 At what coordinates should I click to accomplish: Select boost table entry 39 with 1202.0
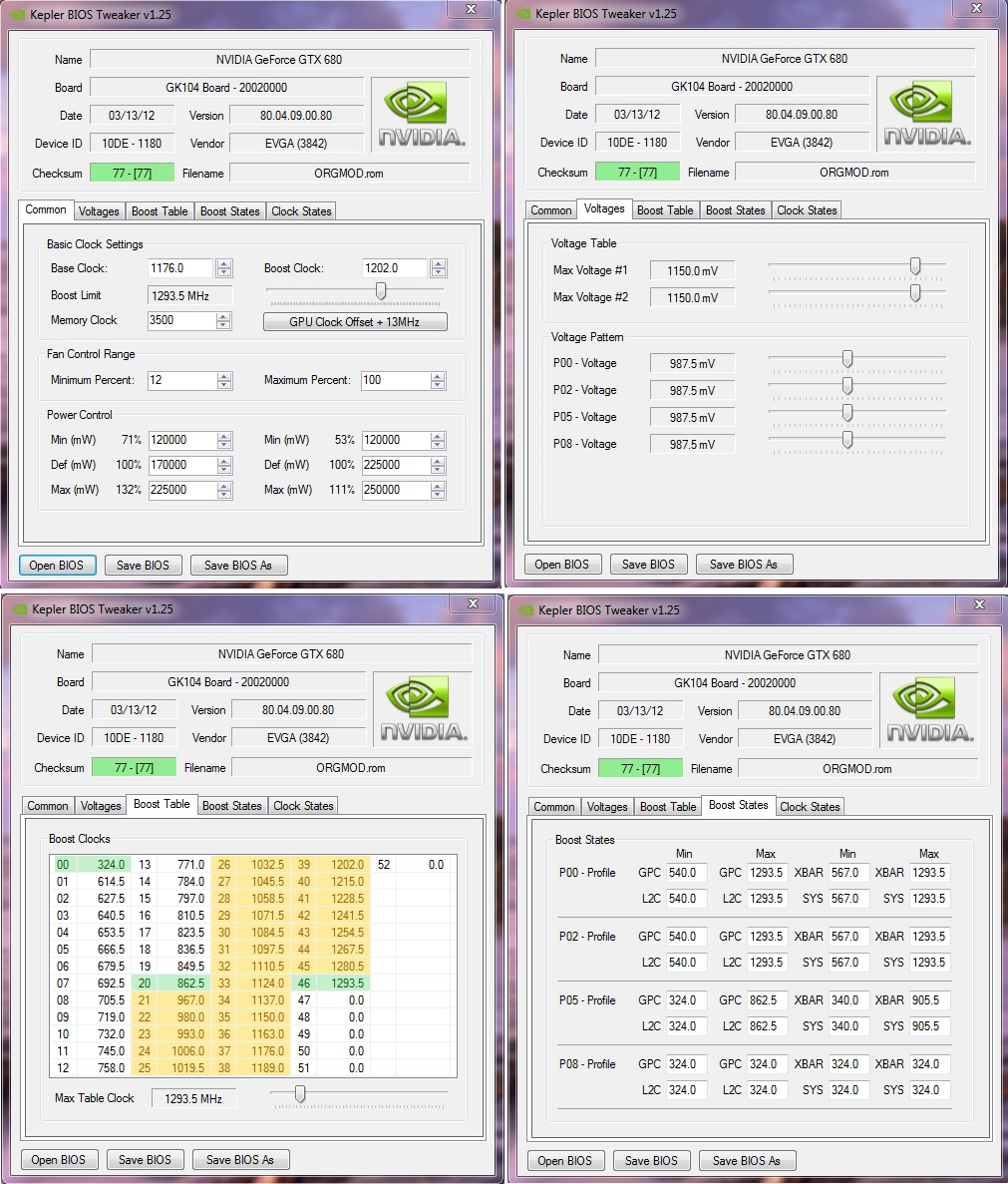330,865
